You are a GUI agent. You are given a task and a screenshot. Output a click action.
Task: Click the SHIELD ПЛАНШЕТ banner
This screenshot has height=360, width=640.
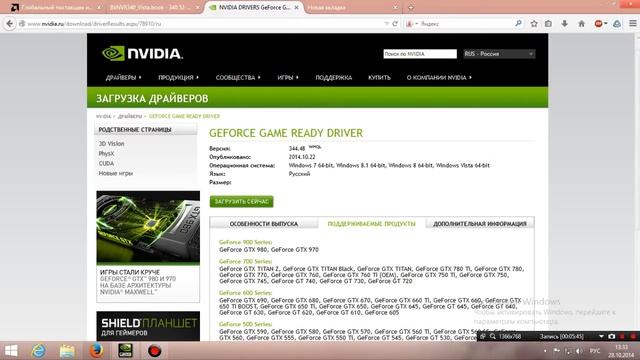(148, 326)
